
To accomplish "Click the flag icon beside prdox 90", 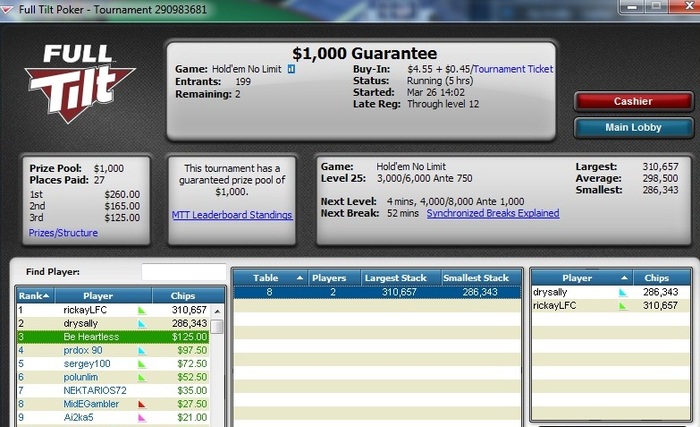I will [142, 351].
